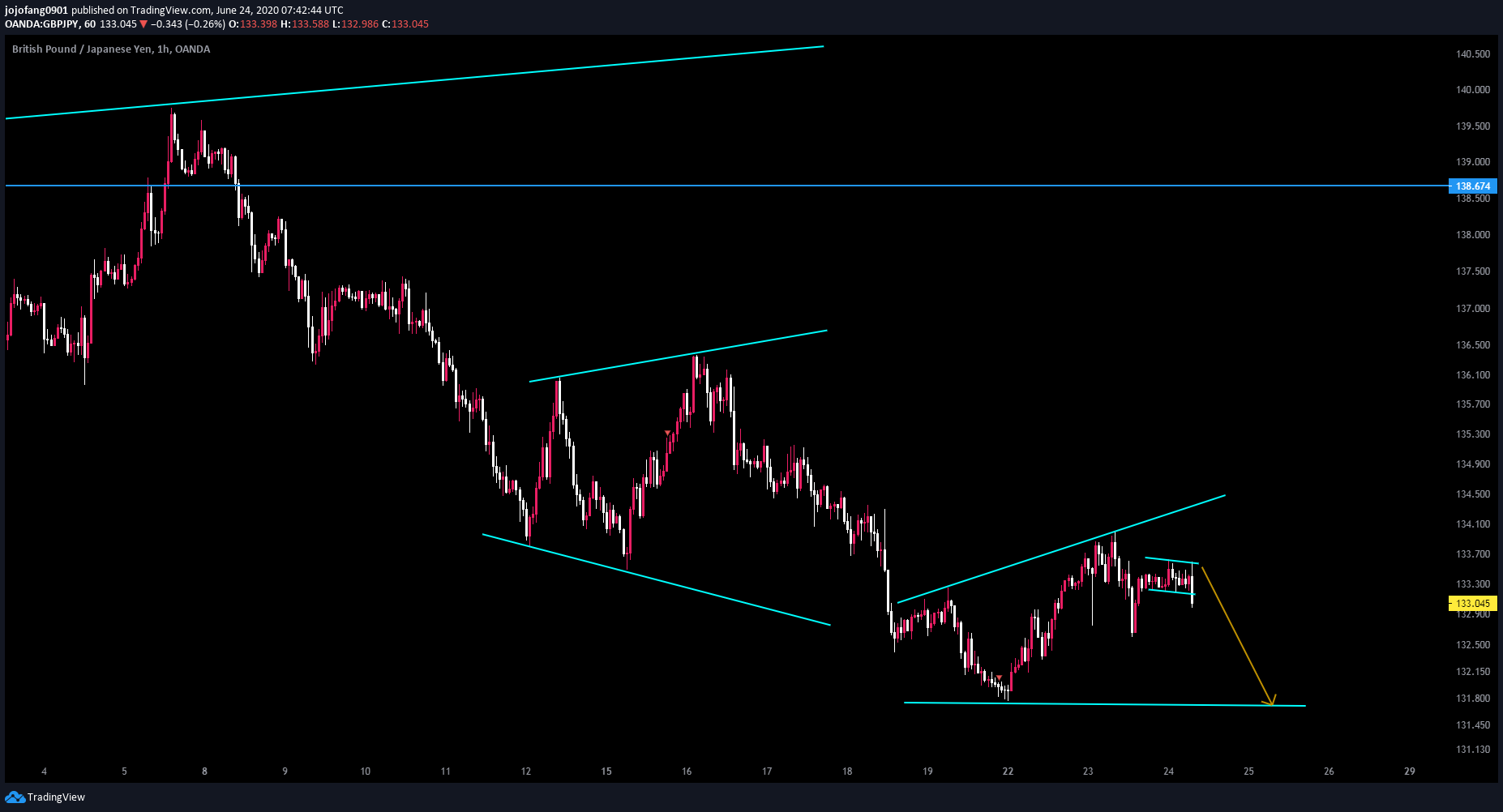This screenshot has height=812, width=1503.
Task: Click date label 8 on time axis
Action: [204, 771]
